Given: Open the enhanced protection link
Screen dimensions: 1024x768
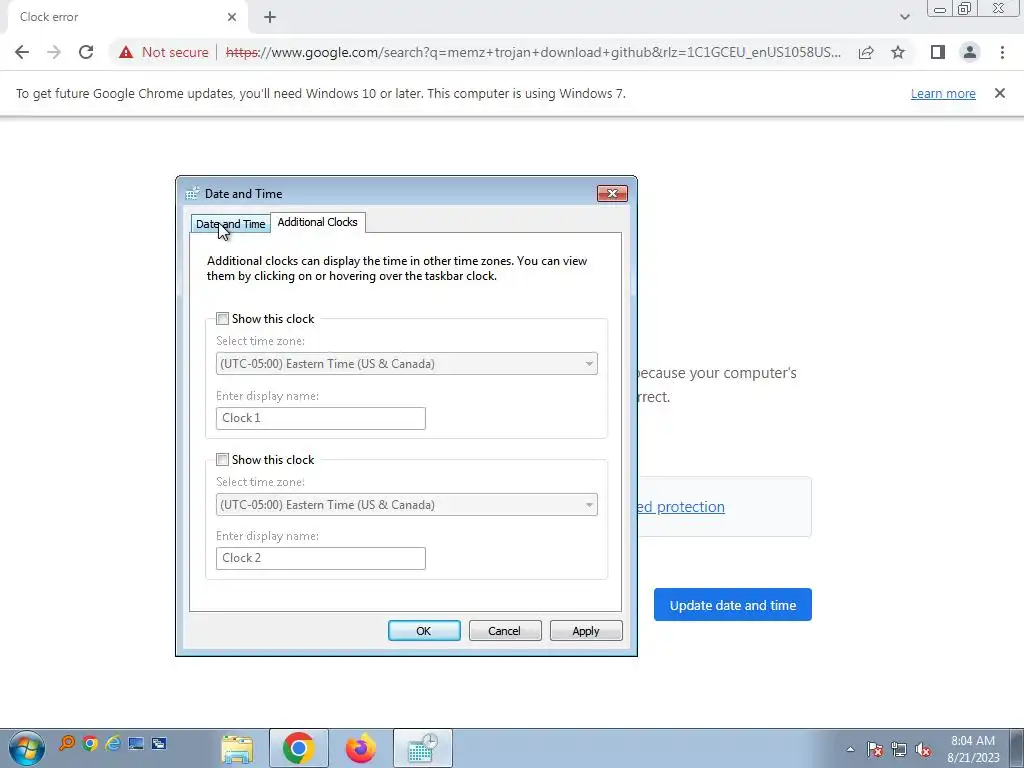Looking at the screenshot, I should [681, 507].
